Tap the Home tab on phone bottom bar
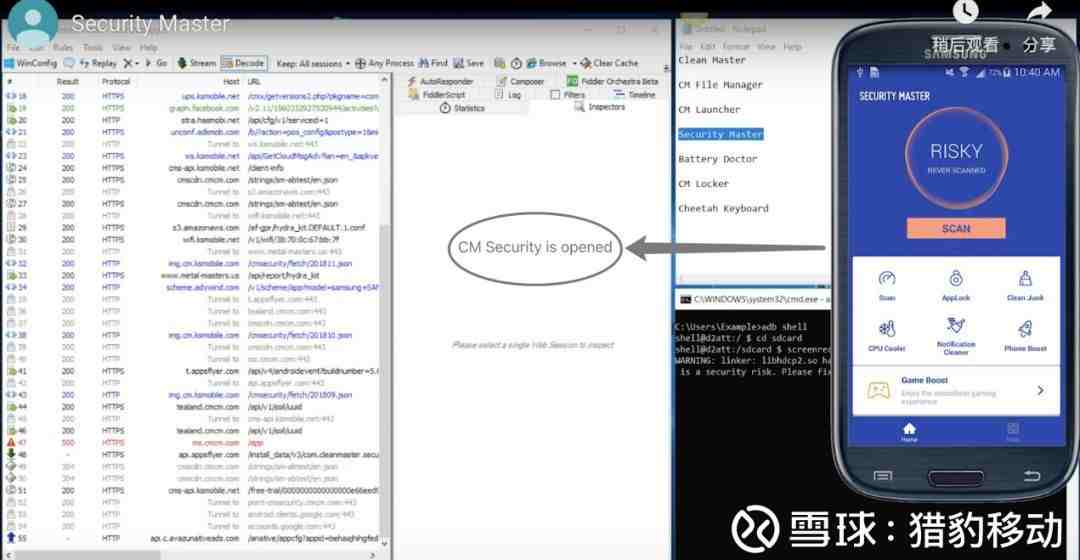The image size is (1080, 560). pyautogui.click(x=909, y=432)
